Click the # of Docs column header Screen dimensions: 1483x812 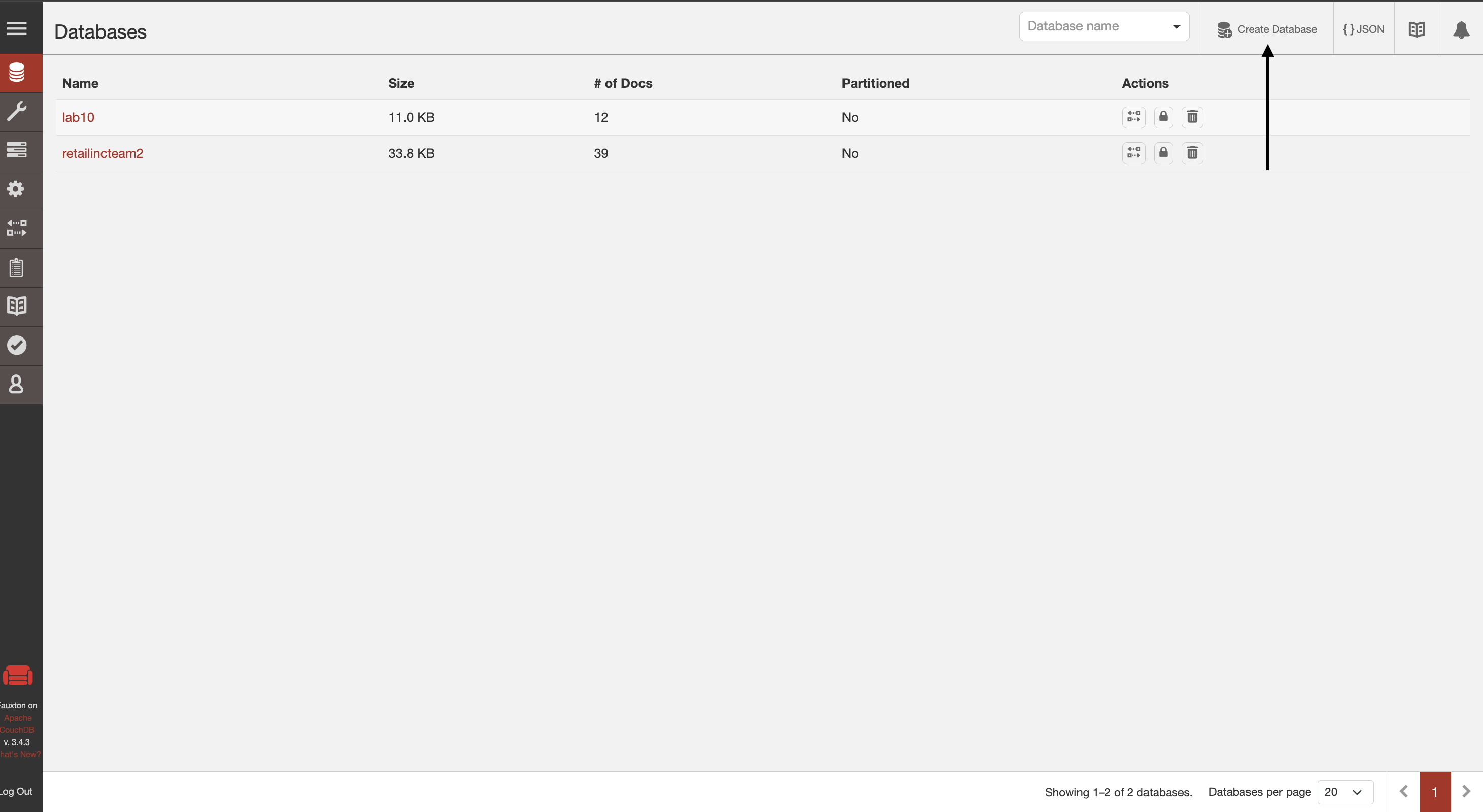623,83
